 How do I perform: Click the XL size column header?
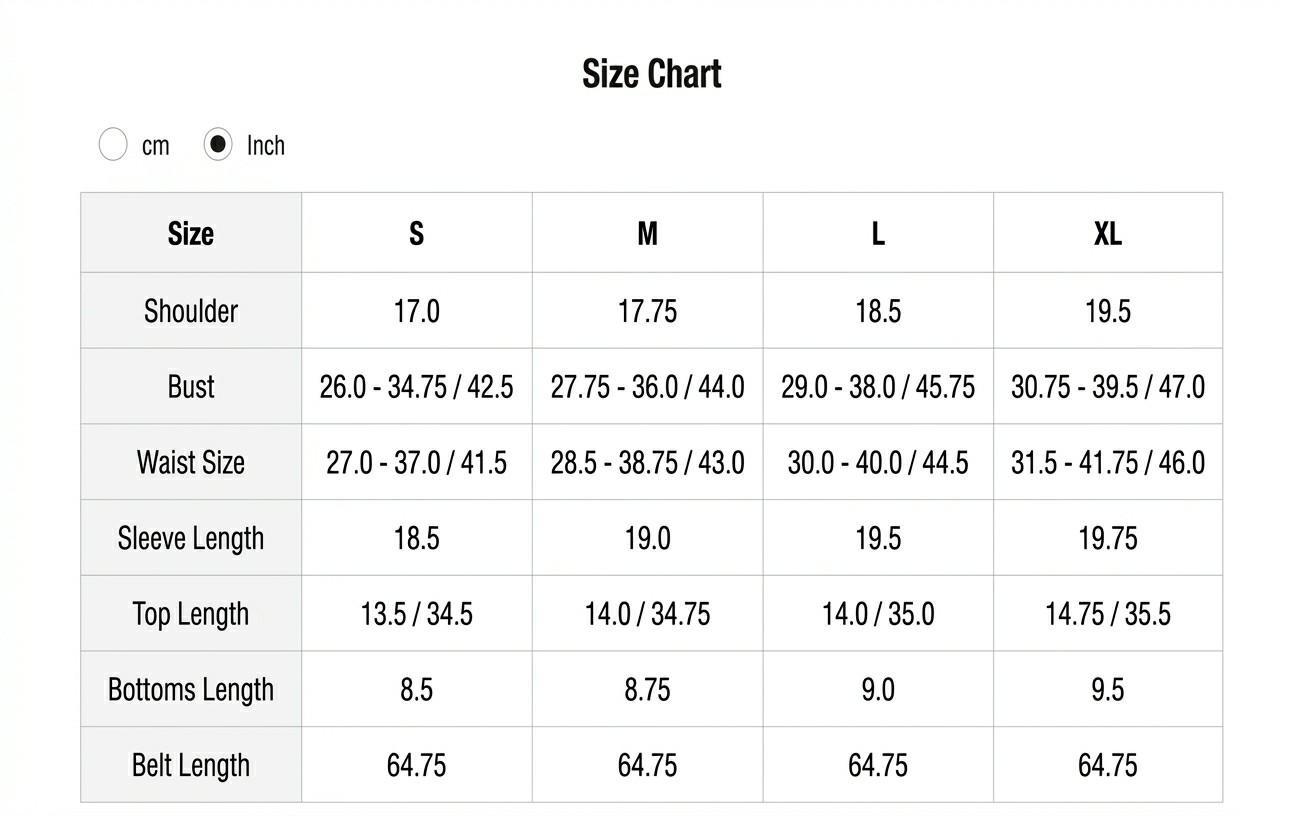coord(1107,233)
